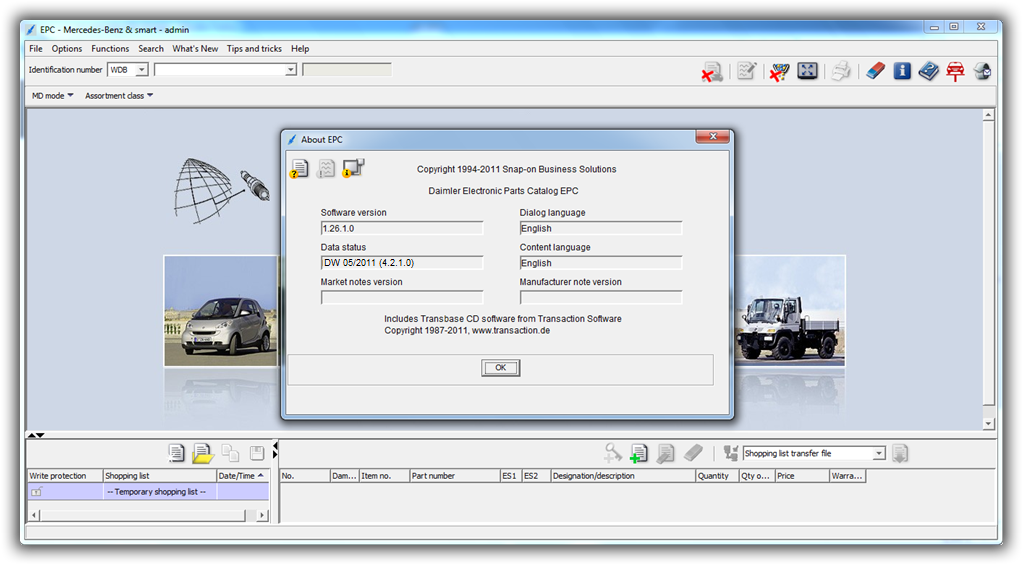Viewport: 1023px width, 565px height.
Task: Click the transfer connection icon
Action: pos(731,453)
